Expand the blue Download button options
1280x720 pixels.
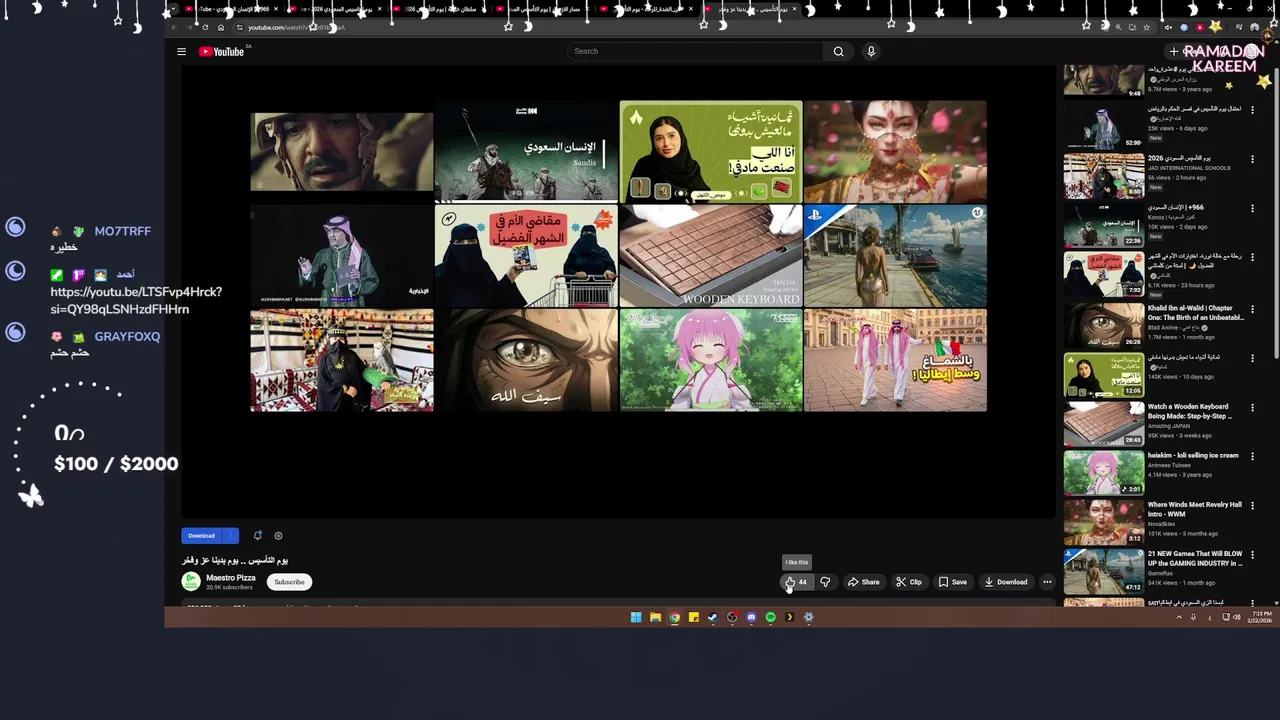[x=231, y=536]
